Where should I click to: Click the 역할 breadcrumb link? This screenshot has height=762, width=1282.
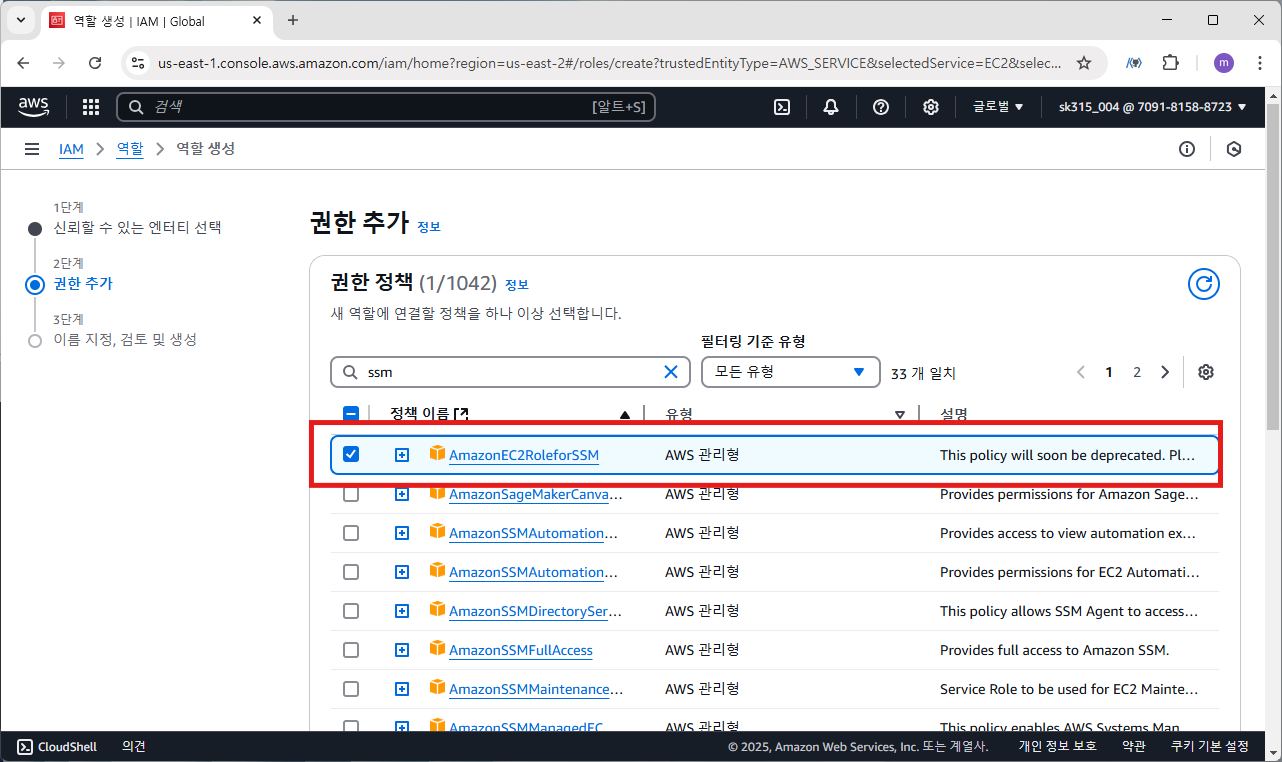click(130, 149)
